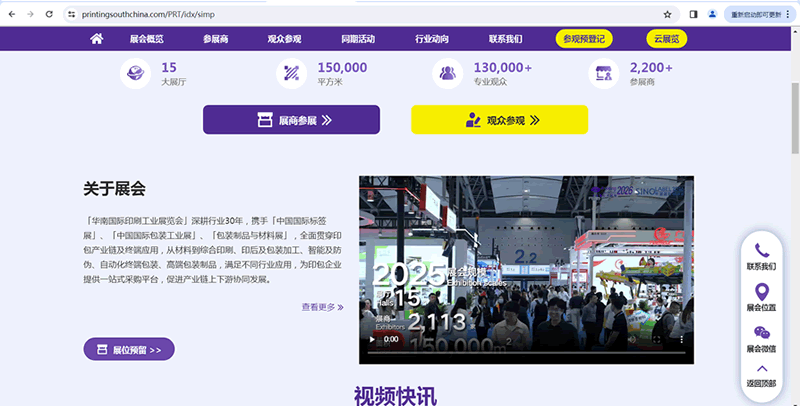This screenshot has height=406, width=800.
Task: Open the 展会位置 map pin icon
Action: 762,292
